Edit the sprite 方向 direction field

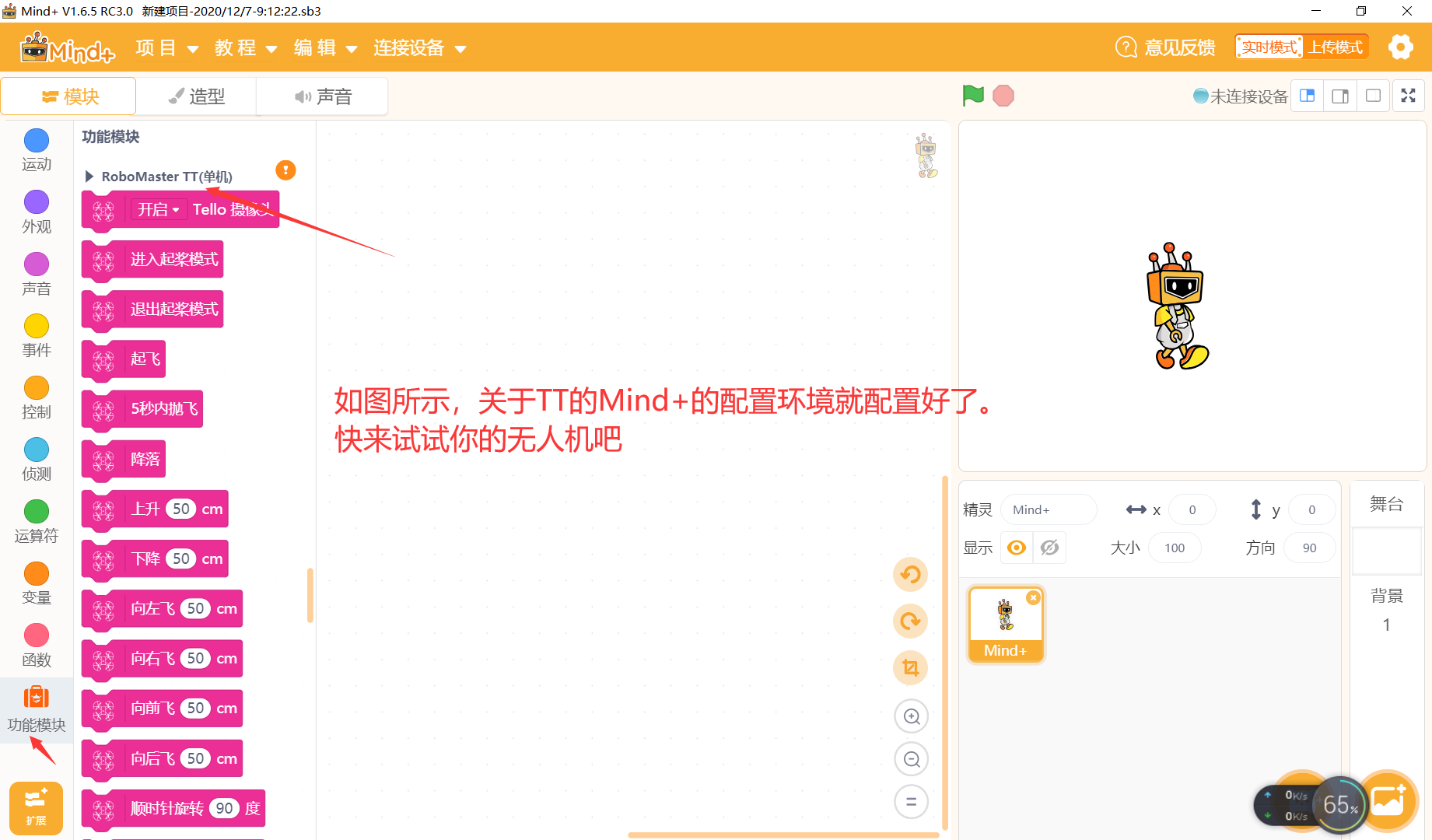pos(1310,548)
